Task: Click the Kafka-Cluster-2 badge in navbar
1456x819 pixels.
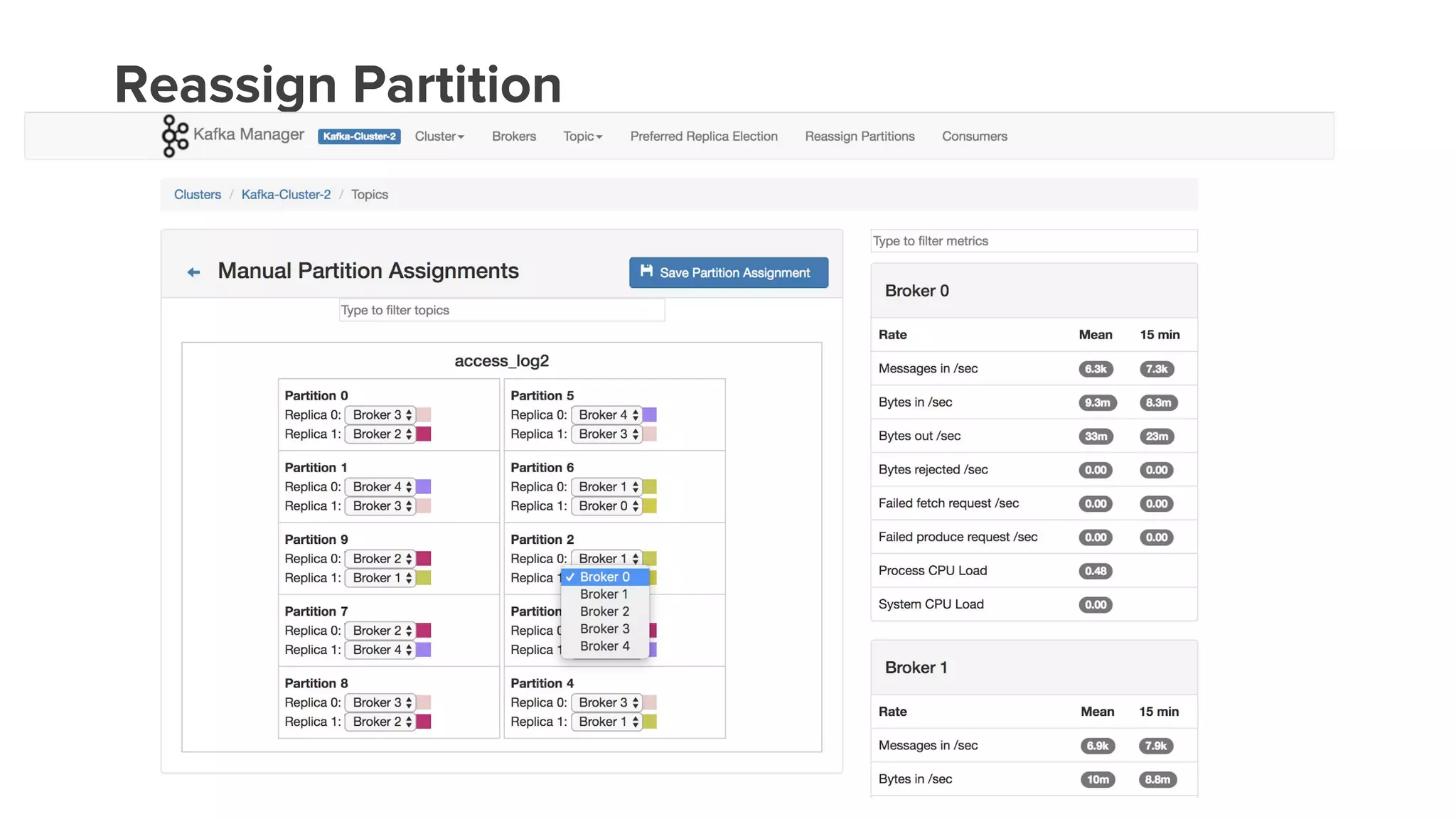Action: click(359, 136)
